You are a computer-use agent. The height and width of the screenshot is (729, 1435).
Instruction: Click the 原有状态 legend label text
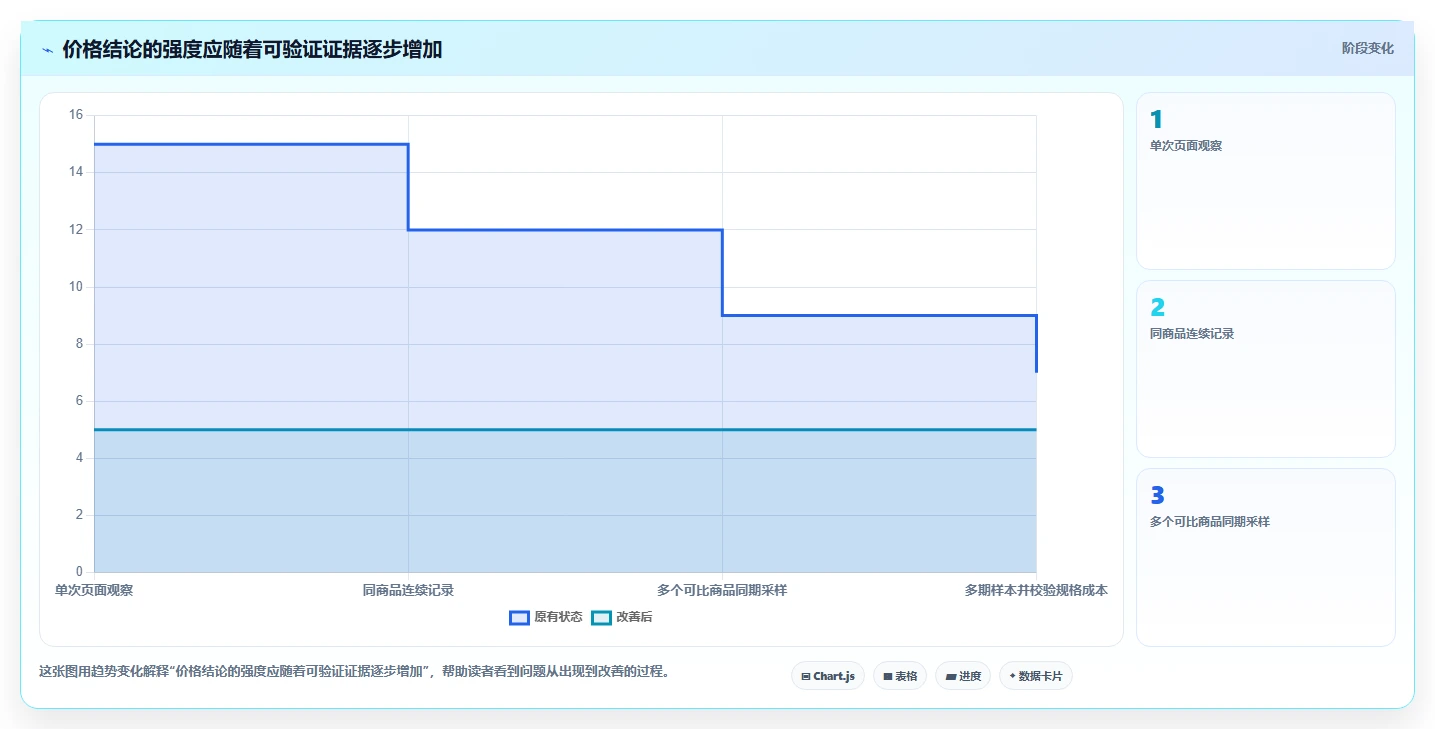point(558,618)
